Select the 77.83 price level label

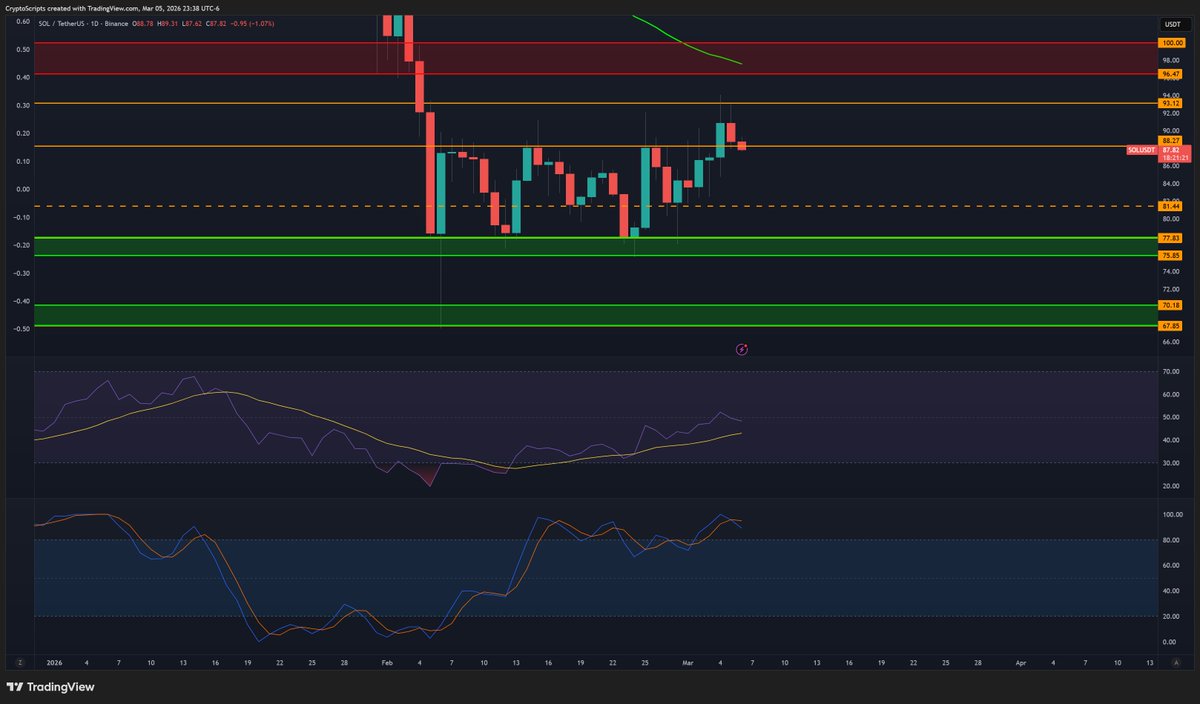click(x=1172, y=238)
